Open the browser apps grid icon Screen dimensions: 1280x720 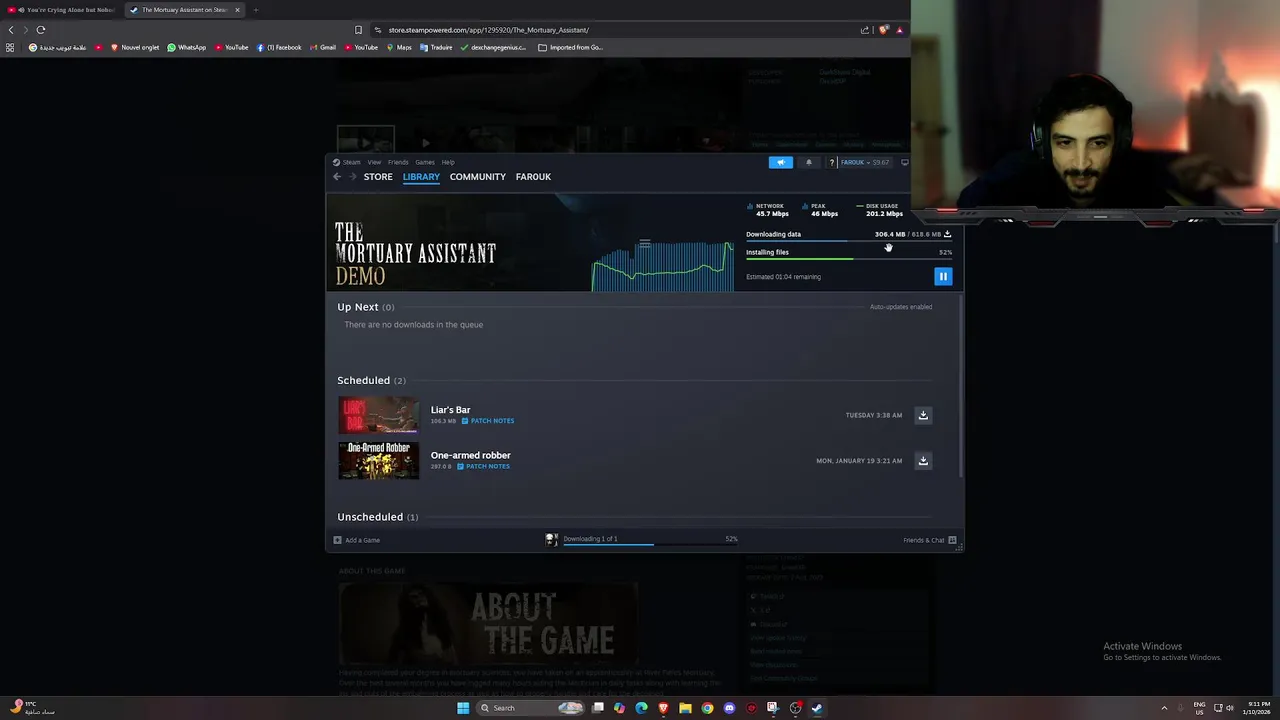[10, 47]
